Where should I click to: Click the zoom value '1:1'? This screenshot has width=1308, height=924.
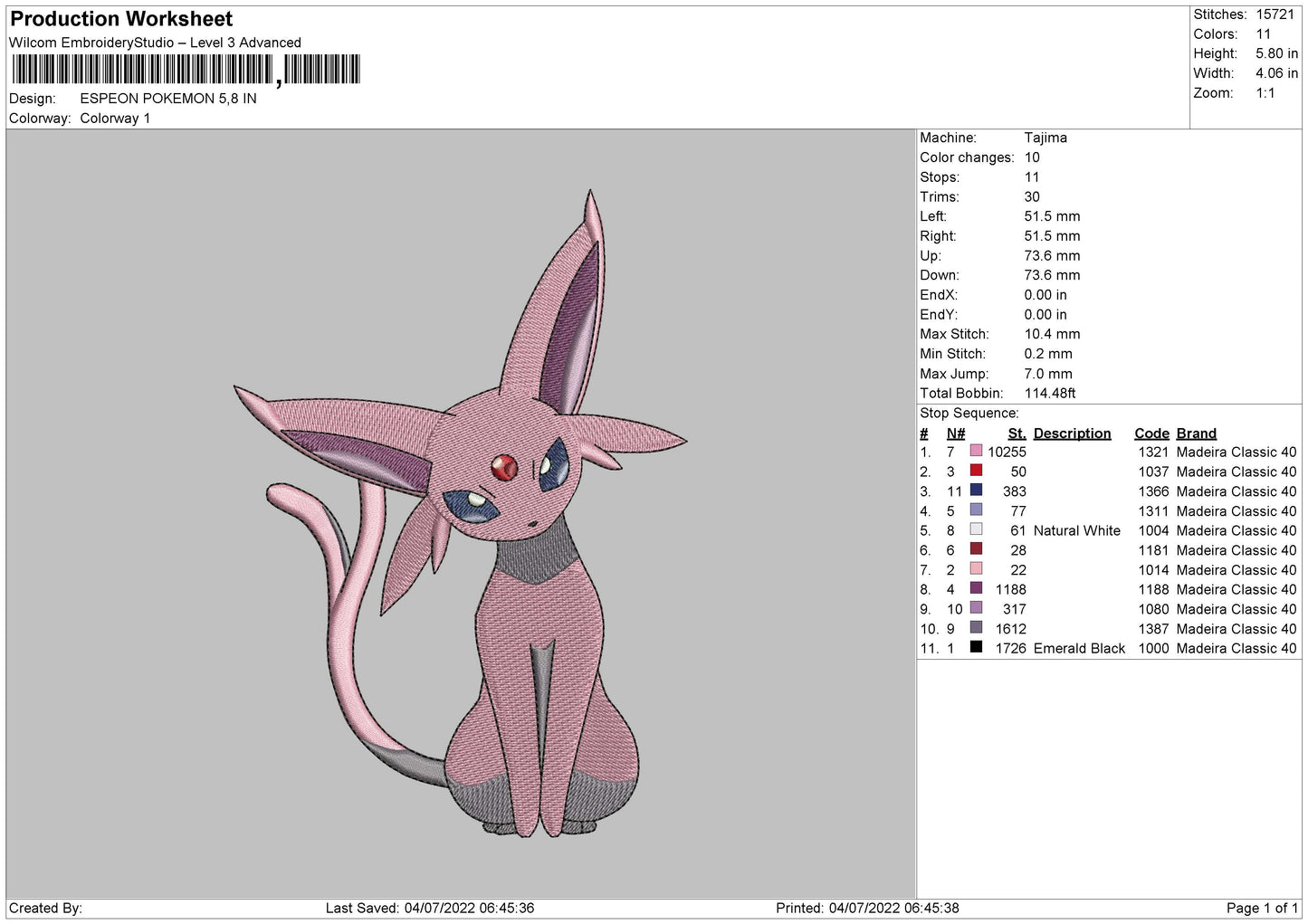pos(1265,93)
